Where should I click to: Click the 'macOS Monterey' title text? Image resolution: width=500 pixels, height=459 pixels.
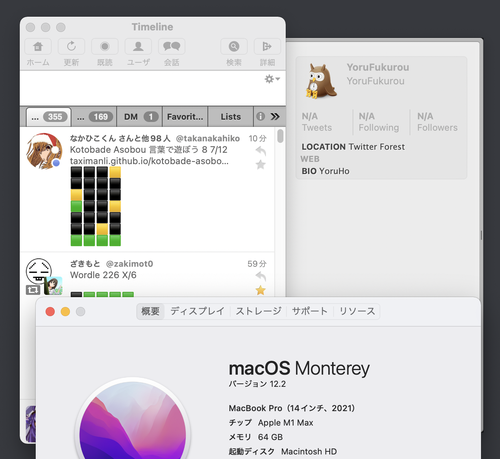pyautogui.click(x=299, y=369)
